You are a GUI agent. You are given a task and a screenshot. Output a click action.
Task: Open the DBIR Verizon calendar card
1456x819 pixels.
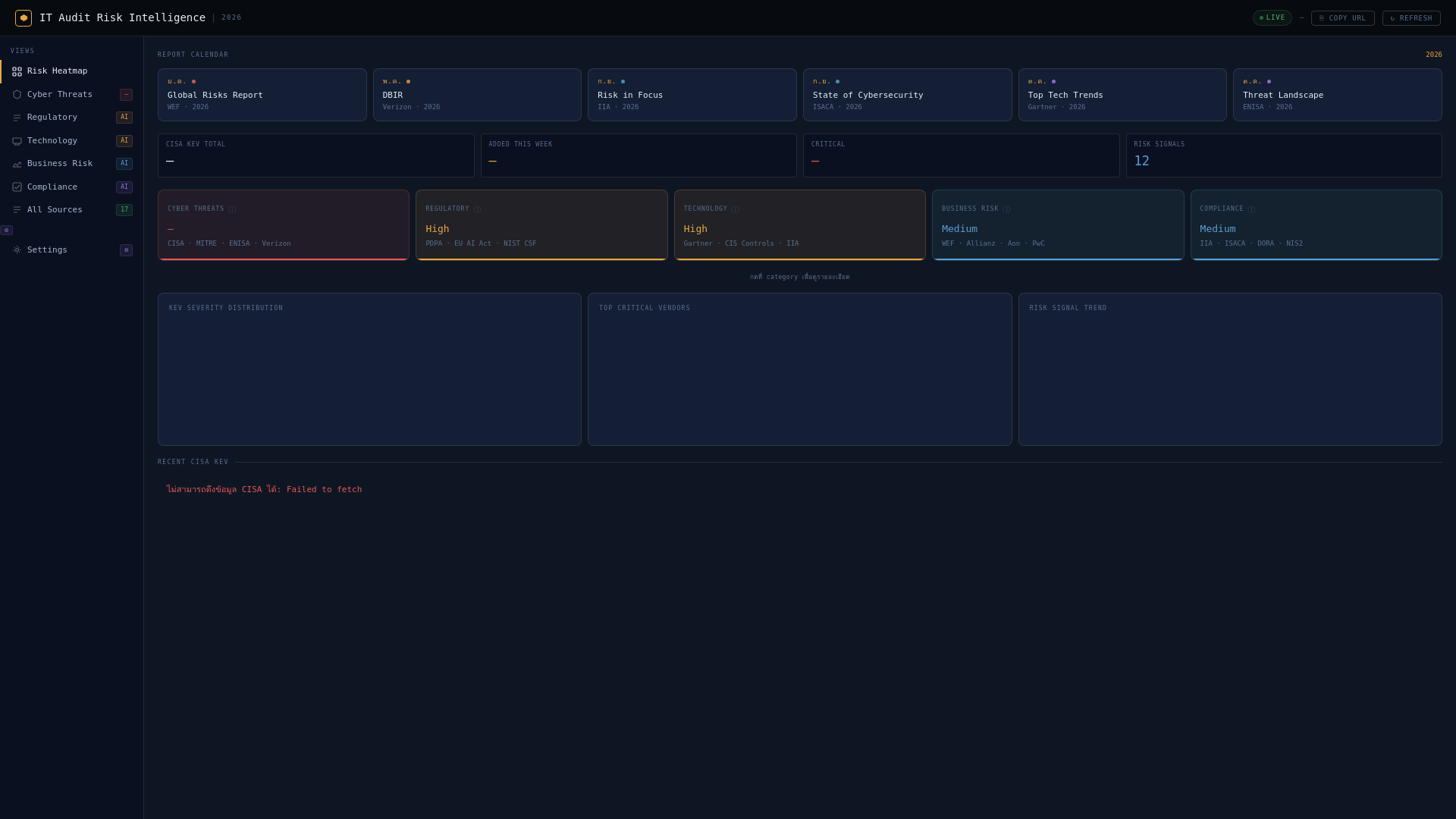tap(477, 95)
